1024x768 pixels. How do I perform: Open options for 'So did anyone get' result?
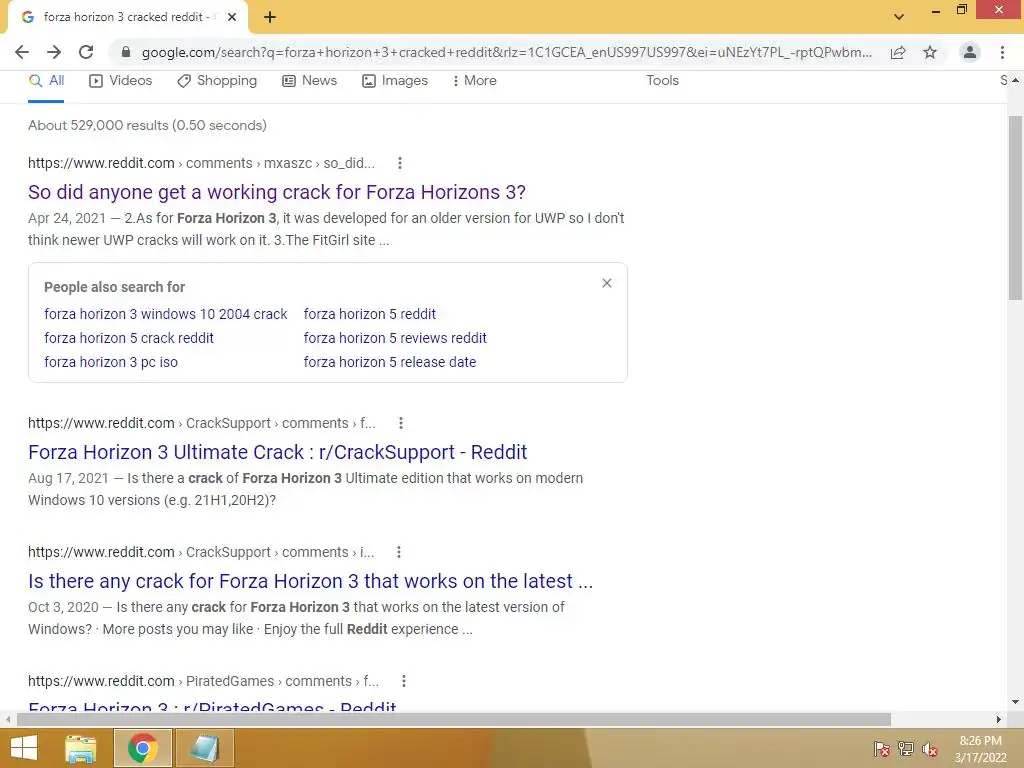400,163
